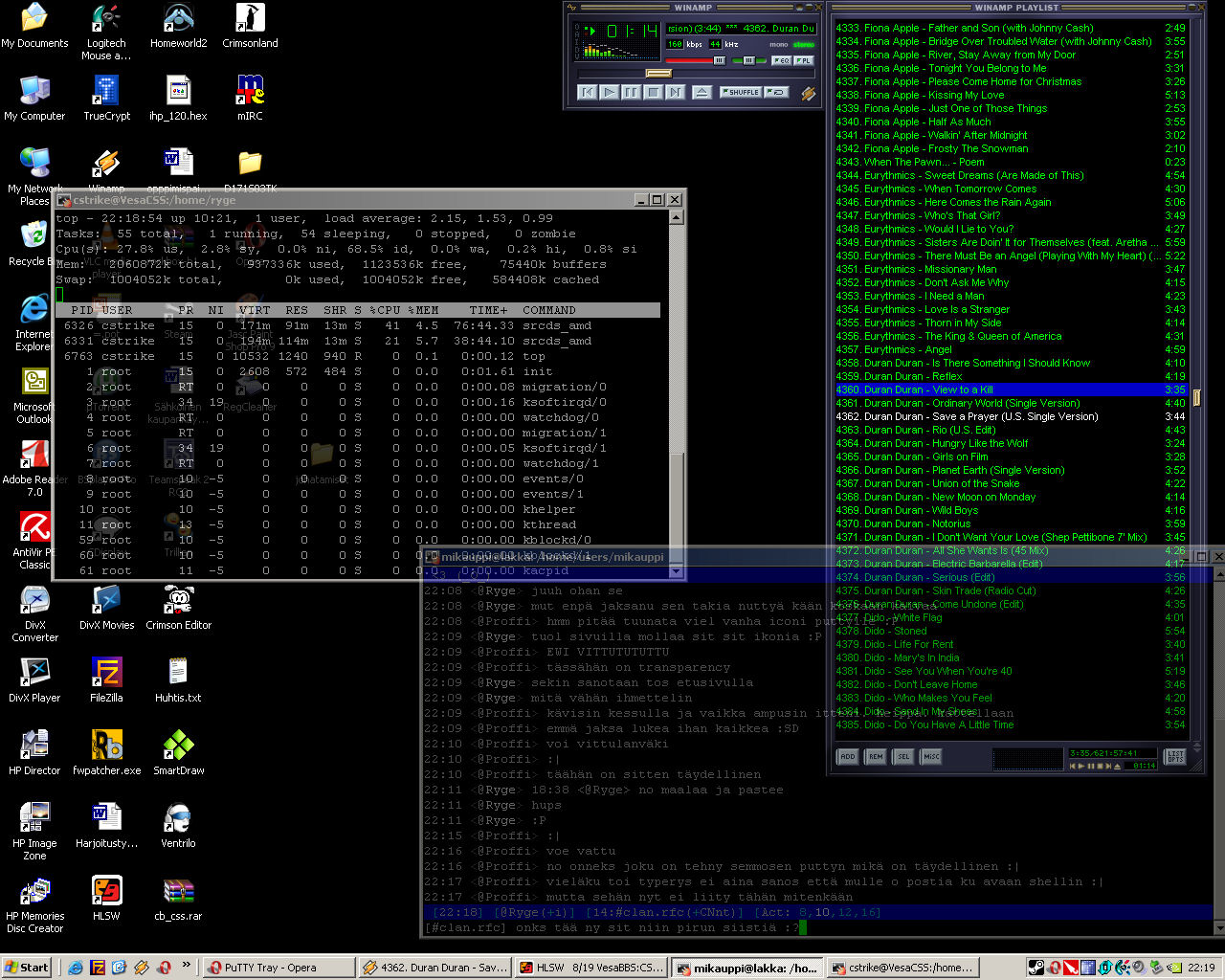Open My Computer desktop icon
The height and width of the screenshot is (980, 1225).
click(34, 99)
